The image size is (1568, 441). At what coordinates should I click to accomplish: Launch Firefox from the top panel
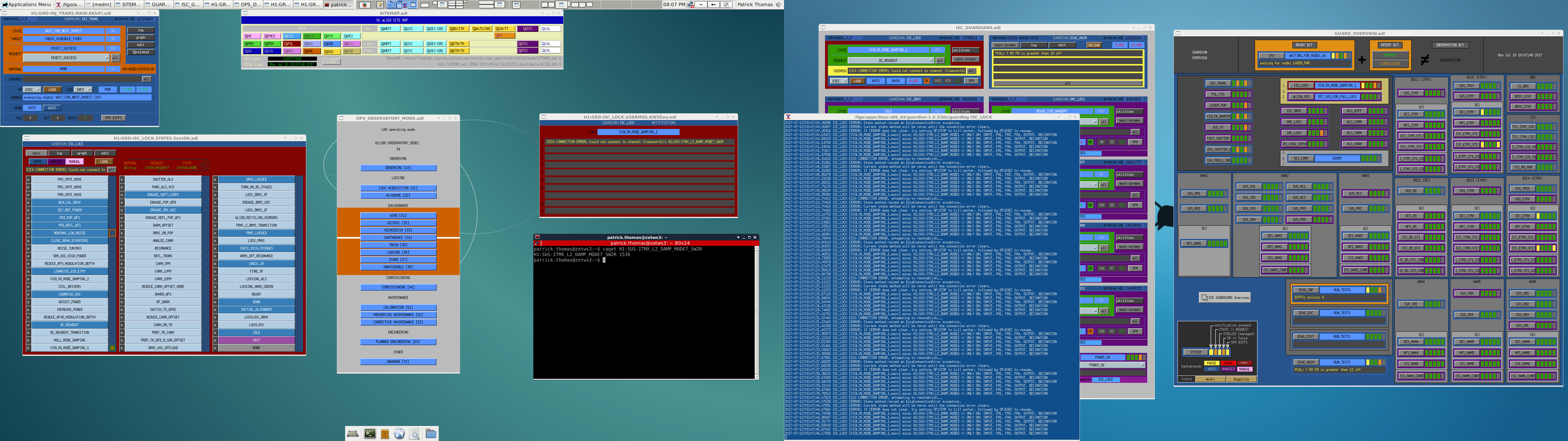point(365,4)
